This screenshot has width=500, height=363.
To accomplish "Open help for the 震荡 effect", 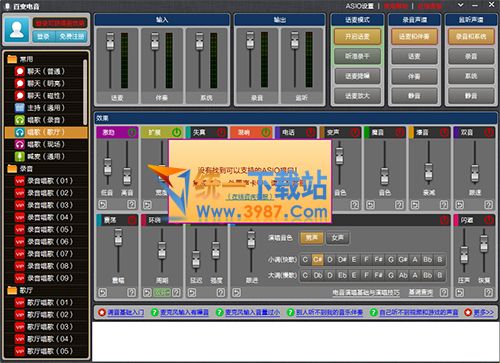I will point(132,293).
